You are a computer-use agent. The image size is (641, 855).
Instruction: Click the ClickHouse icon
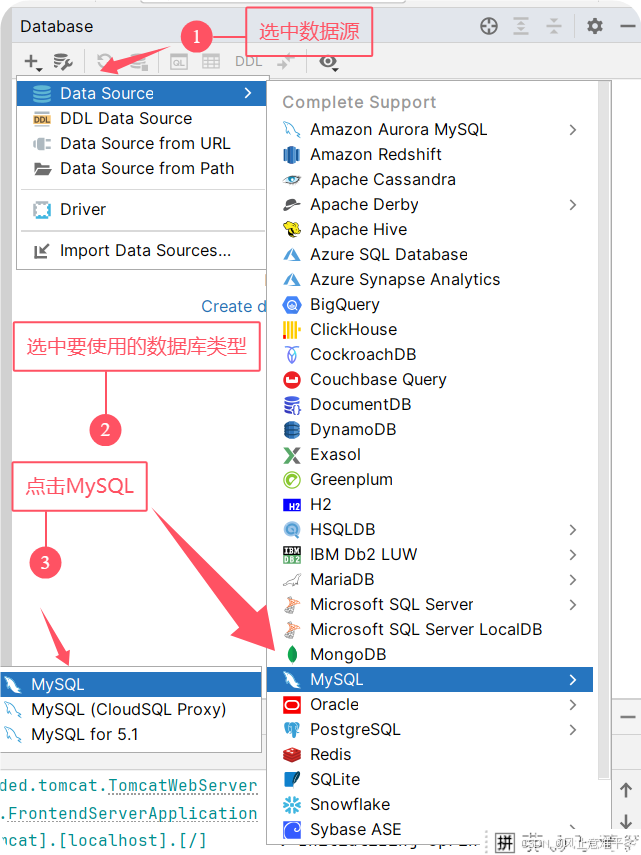tap(292, 330)
